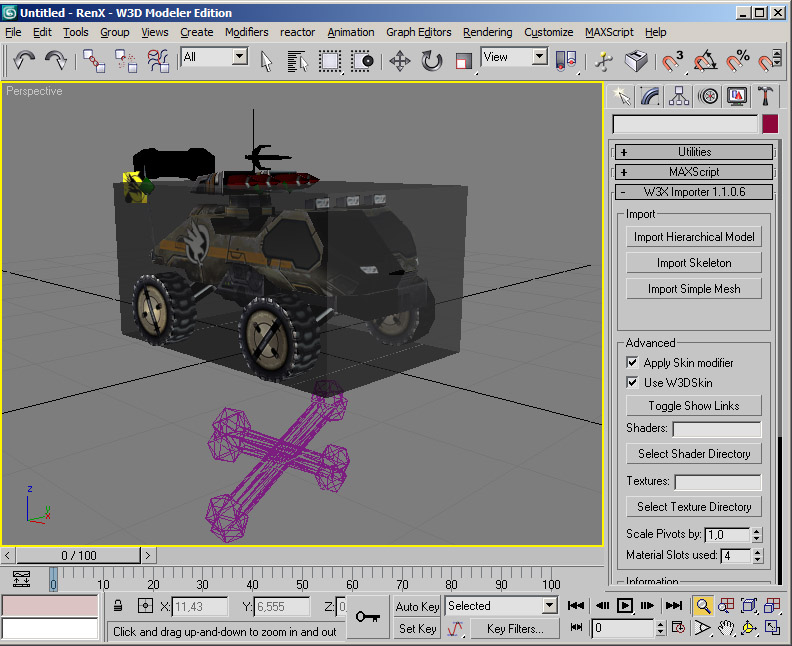
Task: Click the object name input field
Action: (x=685, y=124)
